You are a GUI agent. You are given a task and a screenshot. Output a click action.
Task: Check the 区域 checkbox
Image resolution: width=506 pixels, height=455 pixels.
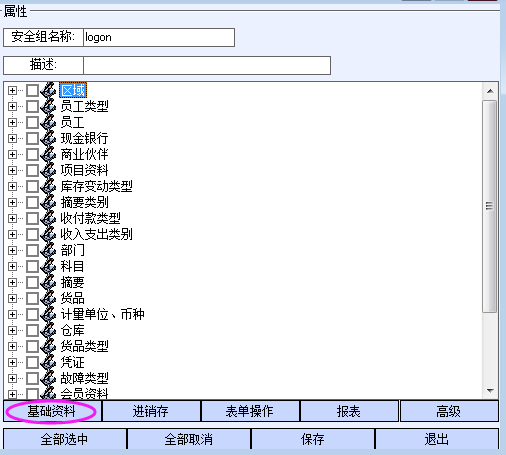click(32, 90)
